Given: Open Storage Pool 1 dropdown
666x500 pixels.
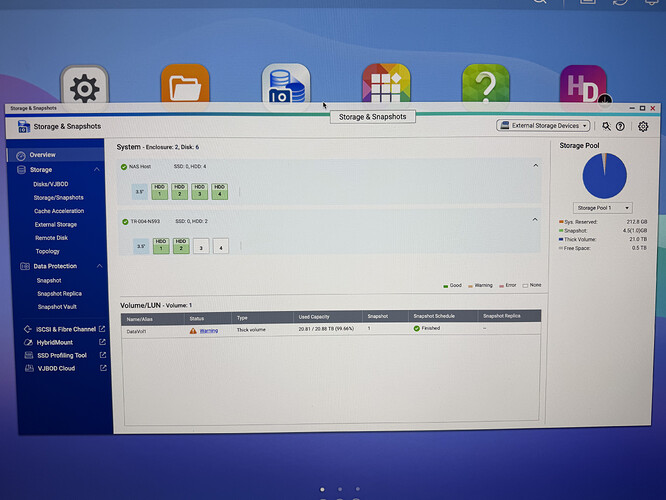Looking at the screenshot, I should pos(602,208).
